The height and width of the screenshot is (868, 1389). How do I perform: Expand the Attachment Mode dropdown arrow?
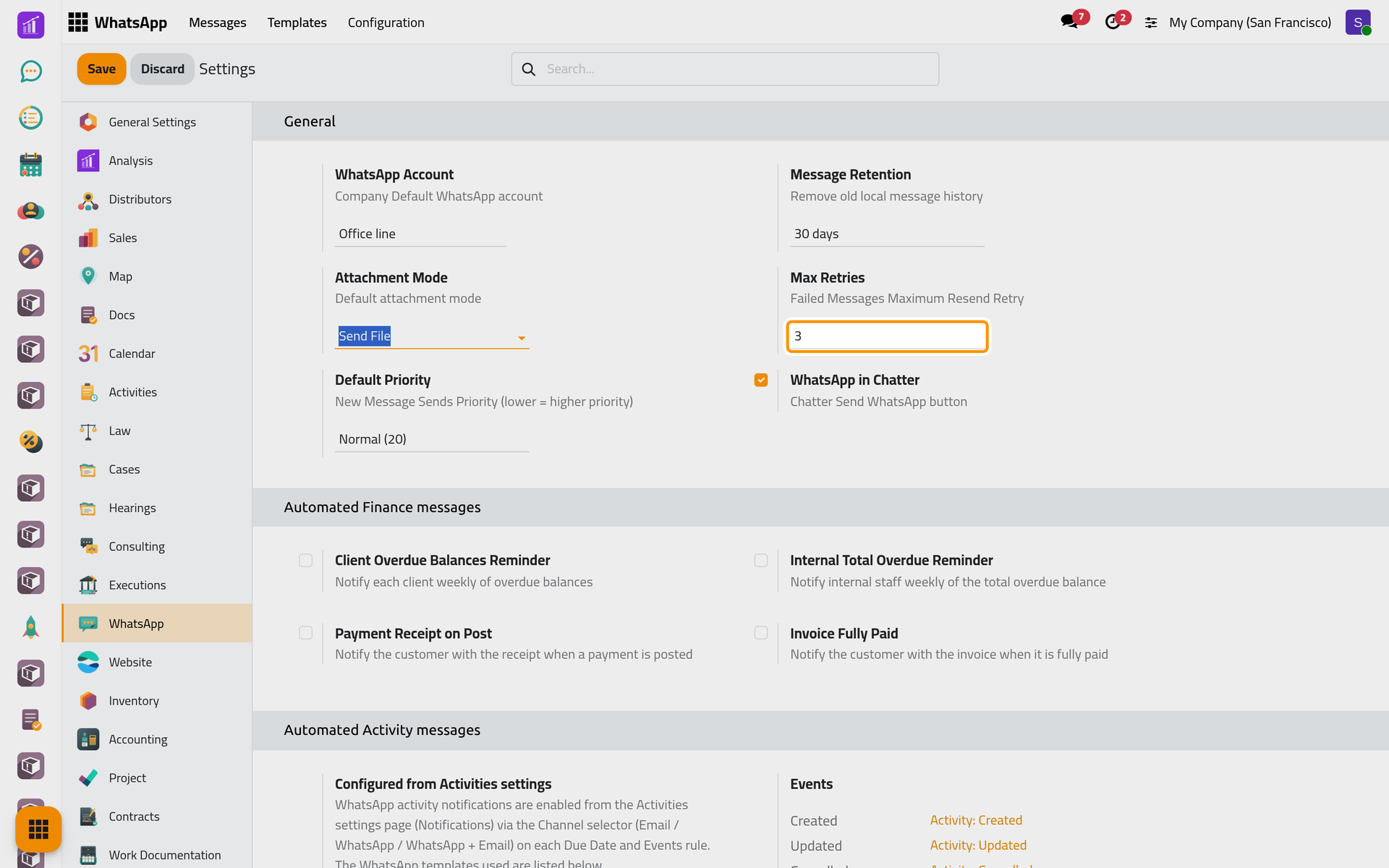(522, 337)
